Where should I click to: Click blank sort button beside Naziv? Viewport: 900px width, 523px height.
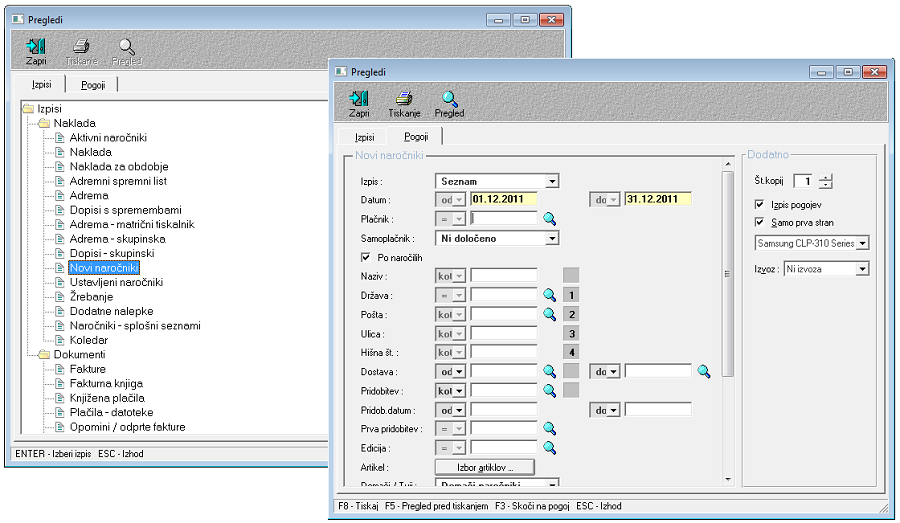click(x=571, y=276)
